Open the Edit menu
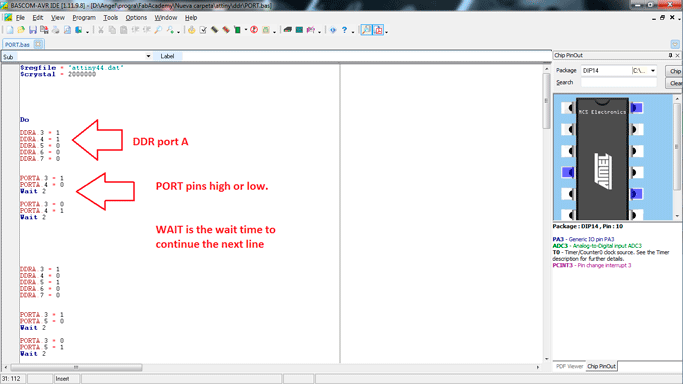 [x=37, y=17]
